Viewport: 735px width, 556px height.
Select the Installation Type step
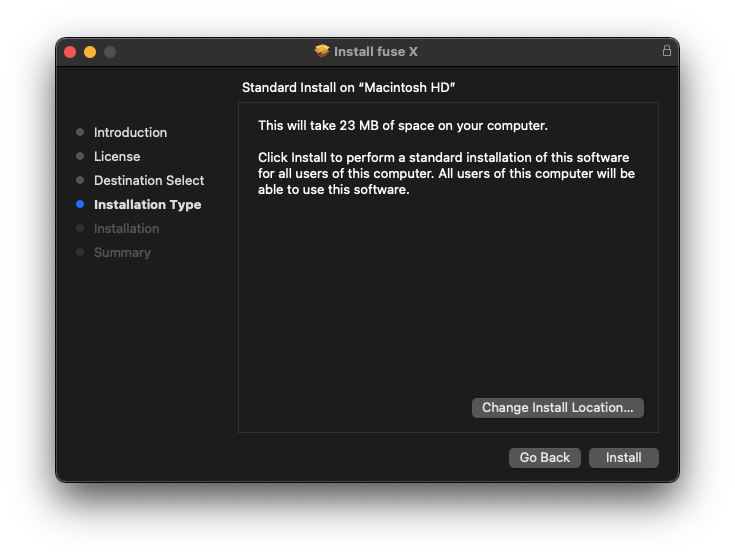tap(148, 205)
